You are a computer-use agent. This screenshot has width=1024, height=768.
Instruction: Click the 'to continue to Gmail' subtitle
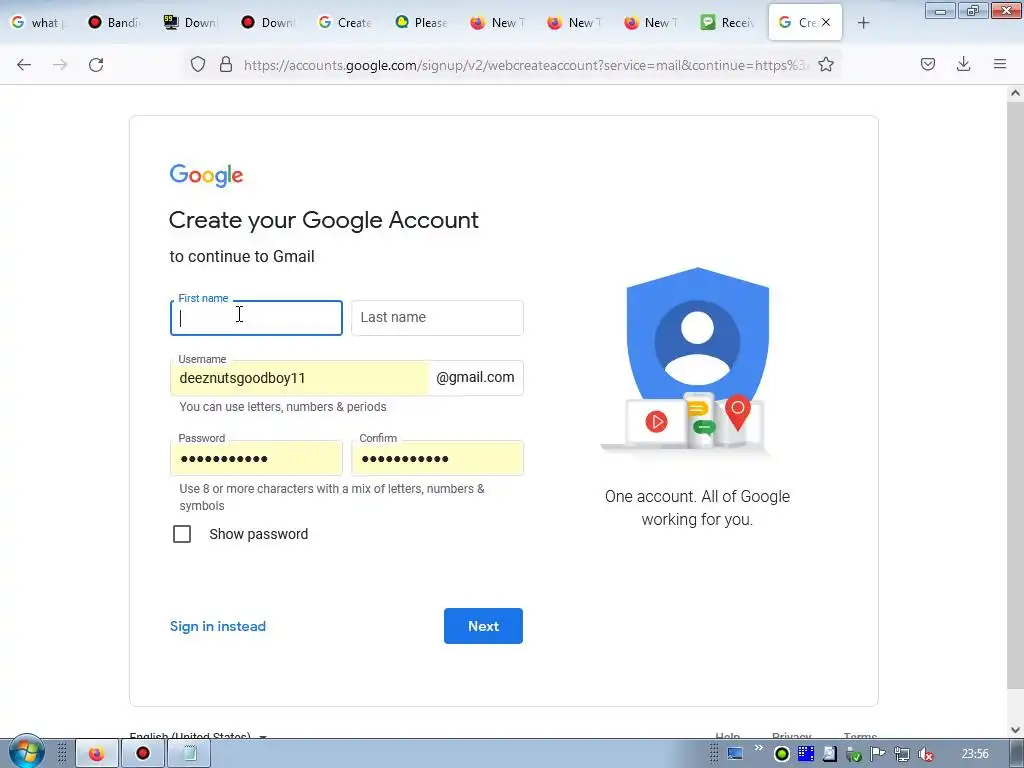tap(242, 257)
